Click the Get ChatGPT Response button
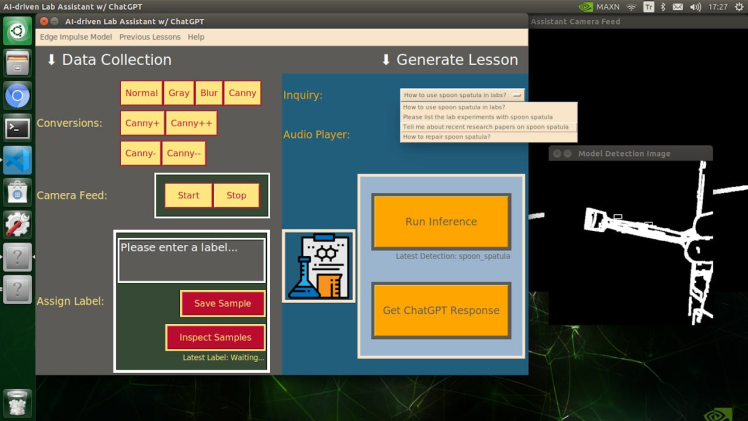Image resolution: width=748 pixels, height=421 pixels. pyautogui.click(x=441, y=310)
